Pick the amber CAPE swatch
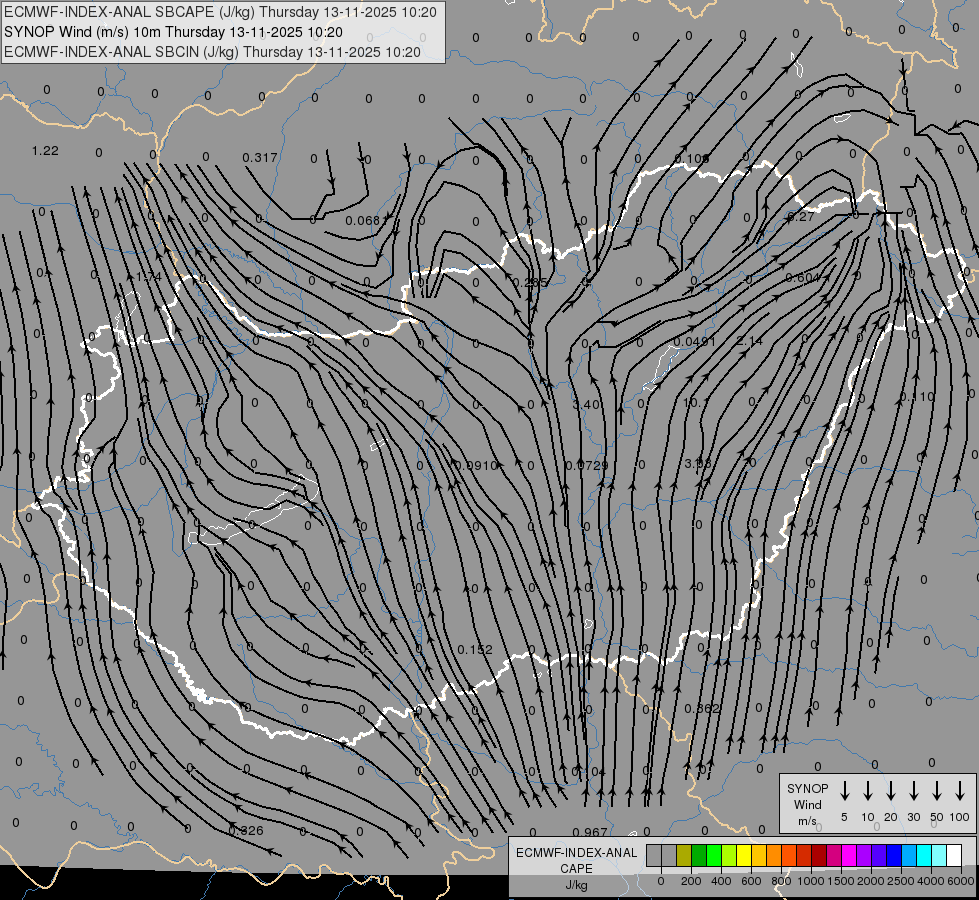This screenshot has height=900, width=979. [x=759, y=856]
